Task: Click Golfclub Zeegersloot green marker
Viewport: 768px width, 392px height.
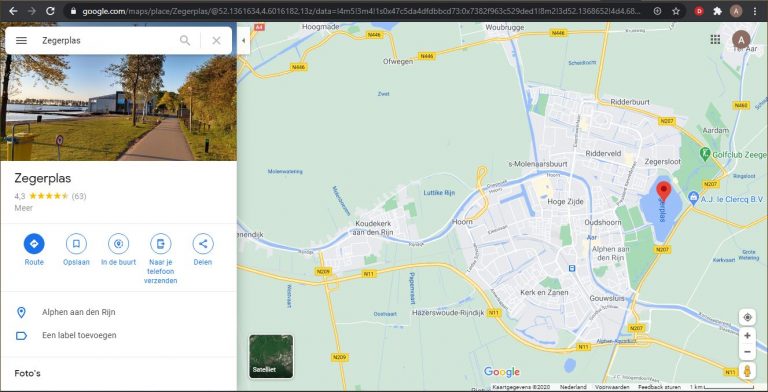Action: pyautogui.click(x=705, y=153)
